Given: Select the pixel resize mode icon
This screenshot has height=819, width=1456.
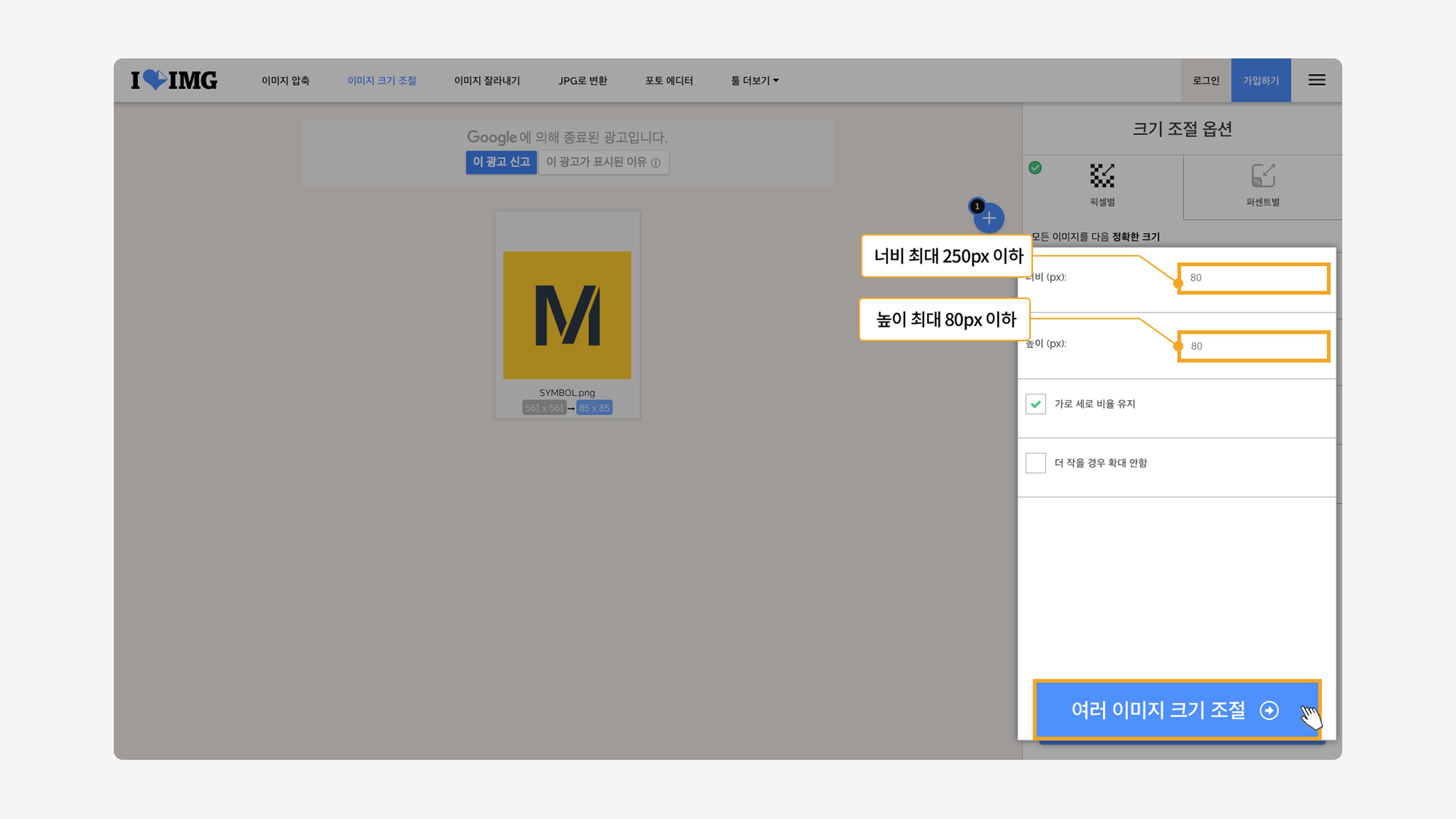Looking at the screenshot, I should point(1101,176).
